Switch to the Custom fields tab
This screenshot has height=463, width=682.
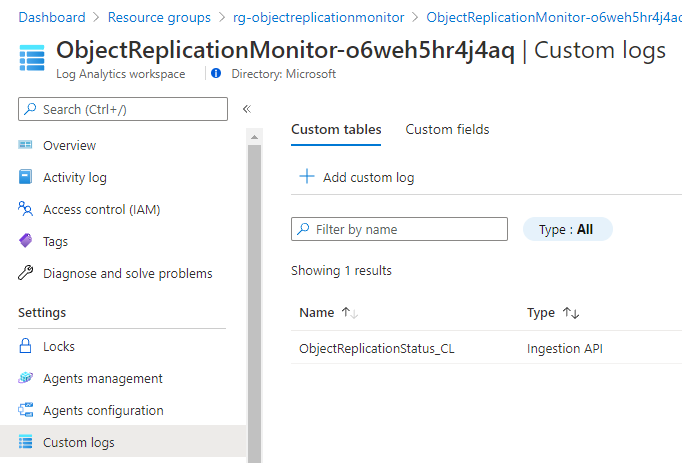point(447,130)
